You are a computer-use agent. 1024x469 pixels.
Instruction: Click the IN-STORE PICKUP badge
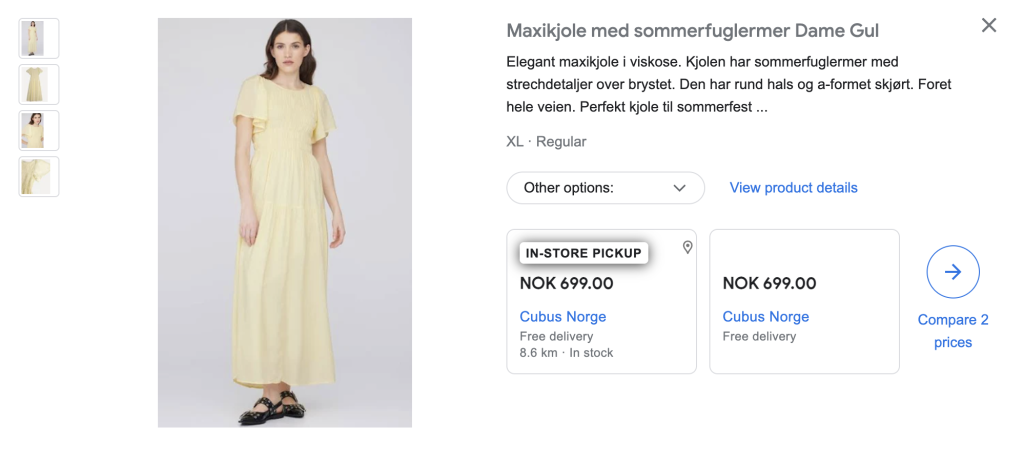click(584, 253)
